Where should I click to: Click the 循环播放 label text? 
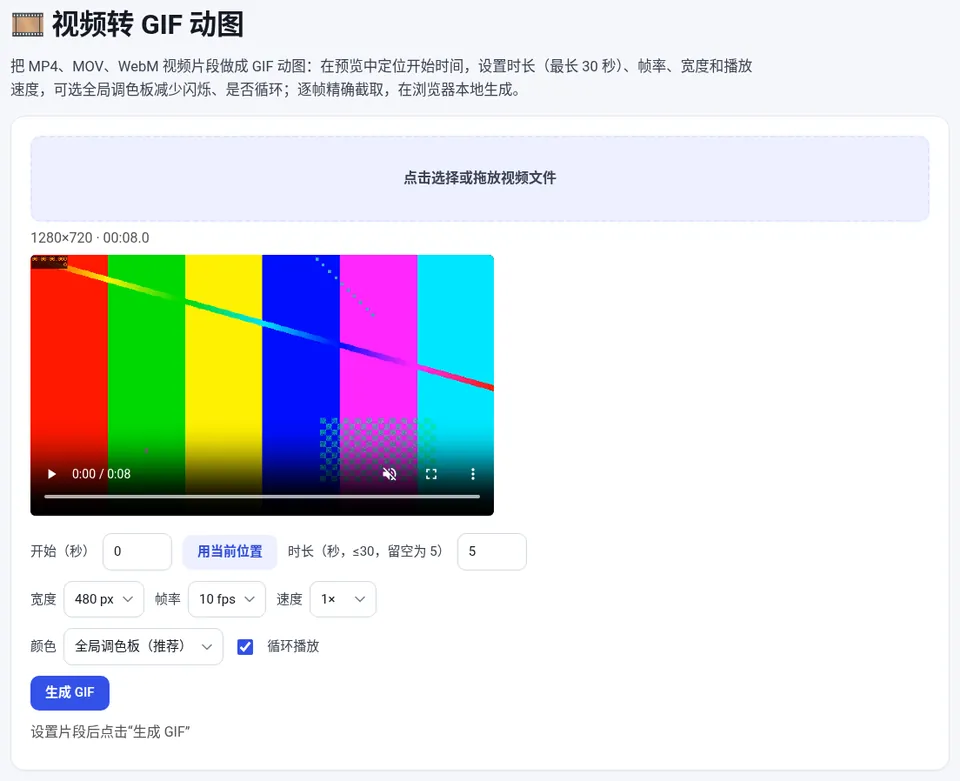[x=293, y=646]
